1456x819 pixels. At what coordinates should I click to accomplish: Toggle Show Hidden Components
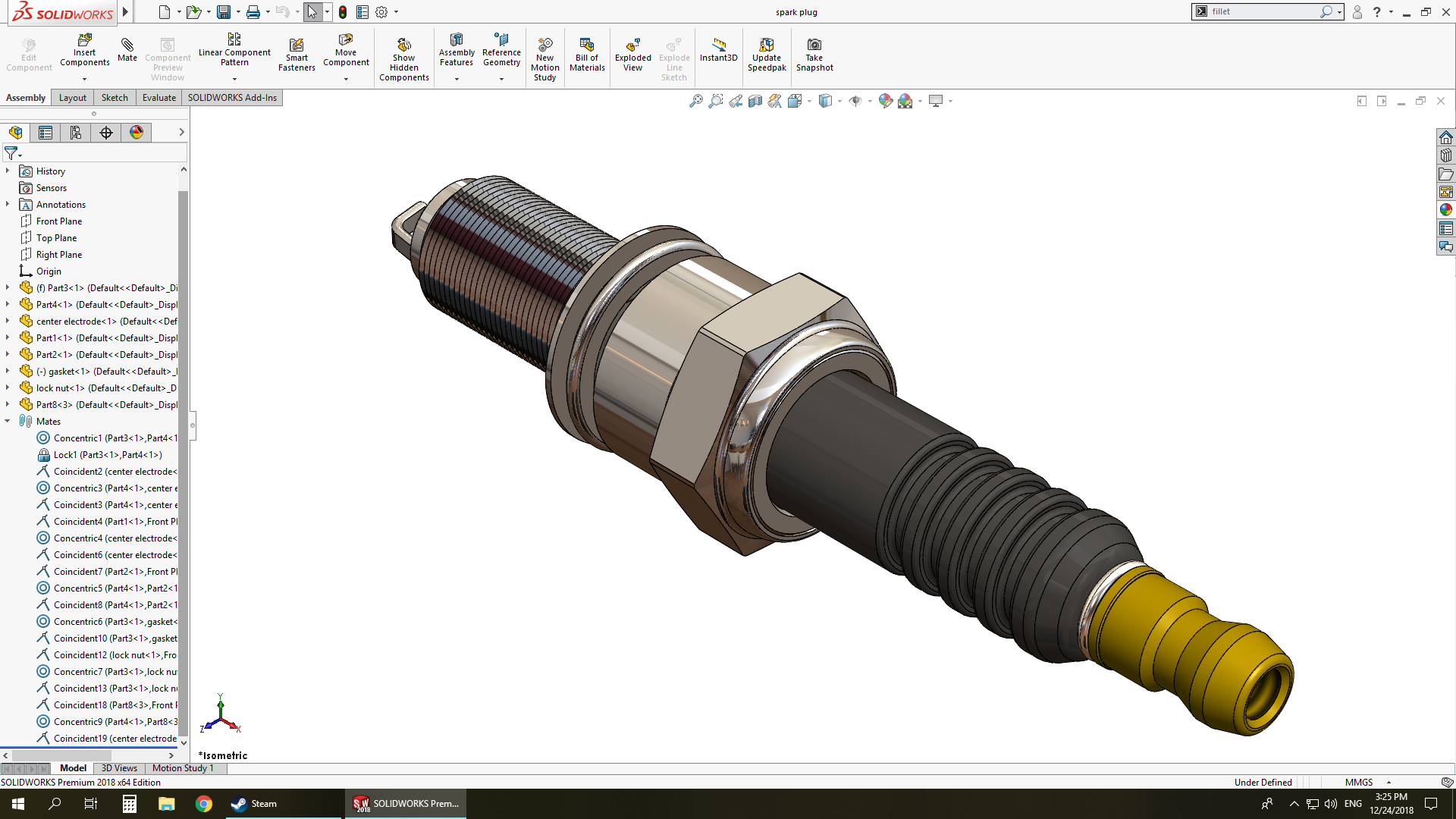coord(403,58)
